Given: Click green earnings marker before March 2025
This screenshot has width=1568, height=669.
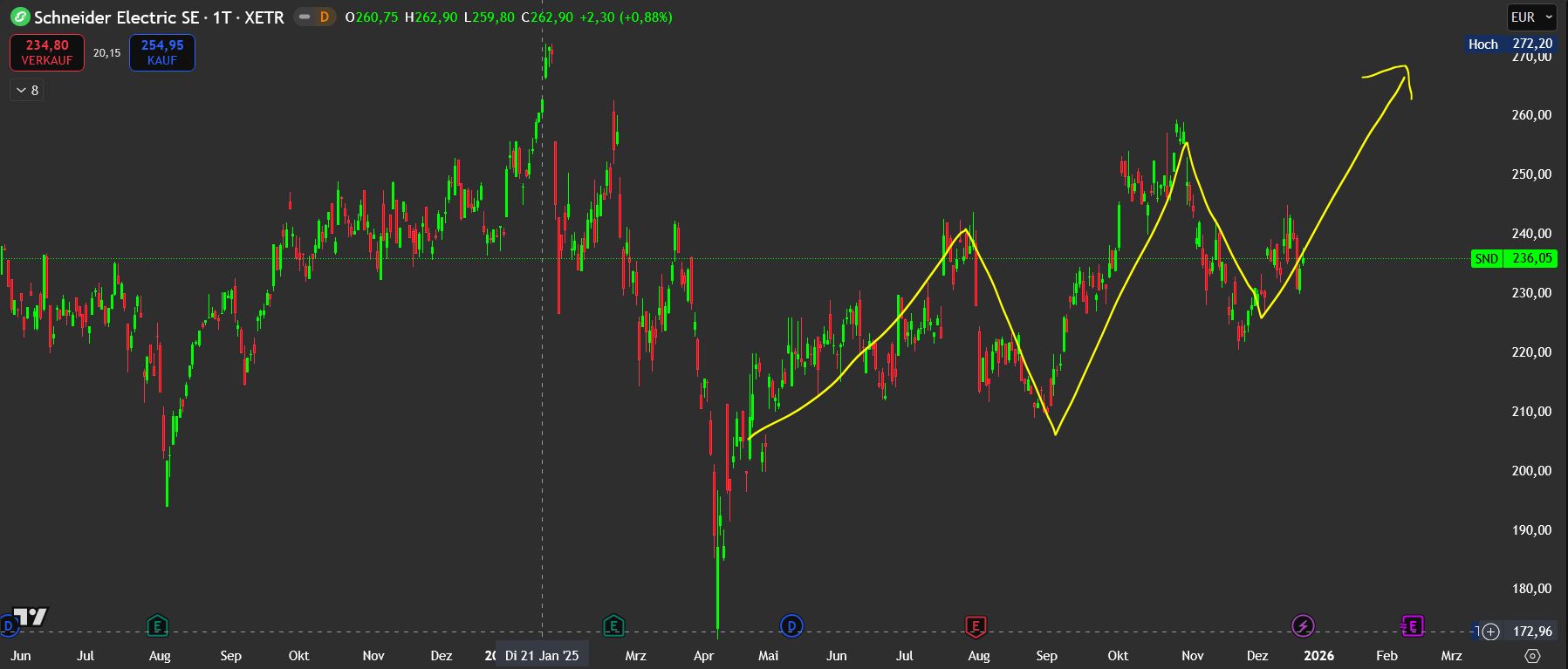Looking at the screenshot, I should (613, 625).
